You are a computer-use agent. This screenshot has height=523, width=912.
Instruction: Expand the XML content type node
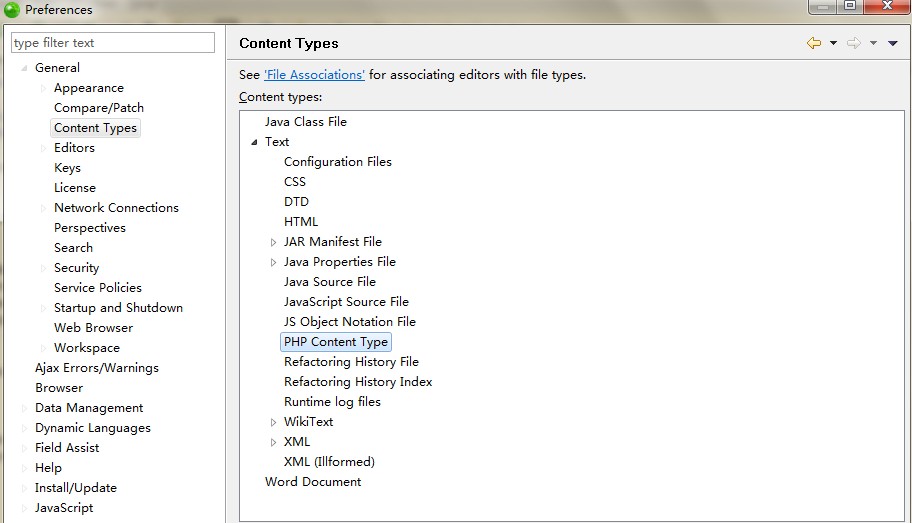273,442
